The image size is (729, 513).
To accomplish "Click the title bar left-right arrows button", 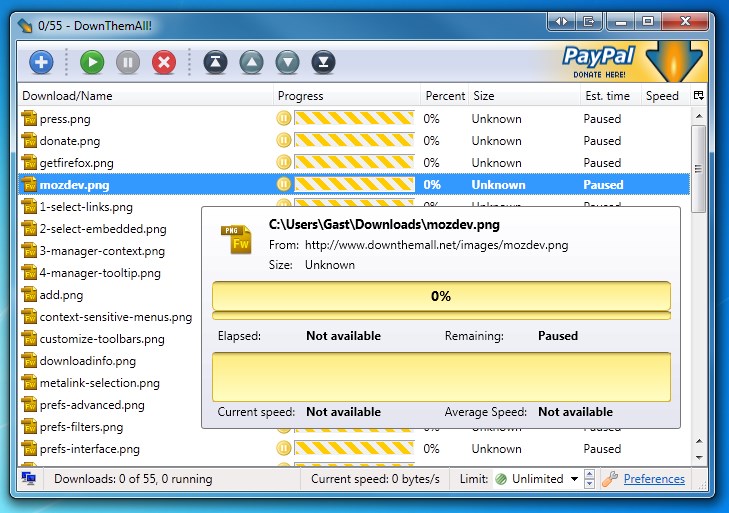I will click(x=561, y=21).
